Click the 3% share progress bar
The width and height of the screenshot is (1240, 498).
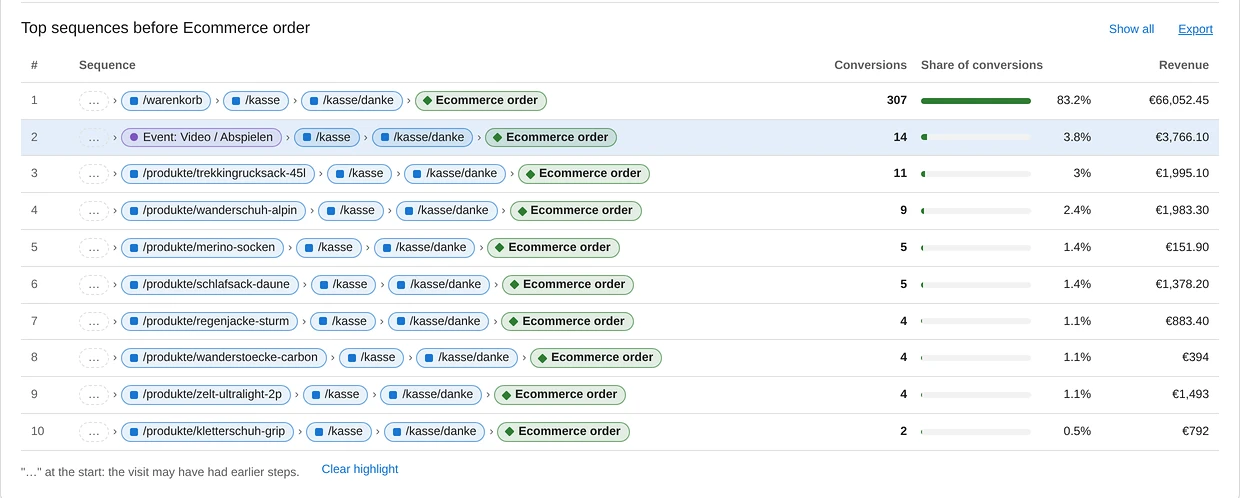pyautogui.click(x=976, y=173)
